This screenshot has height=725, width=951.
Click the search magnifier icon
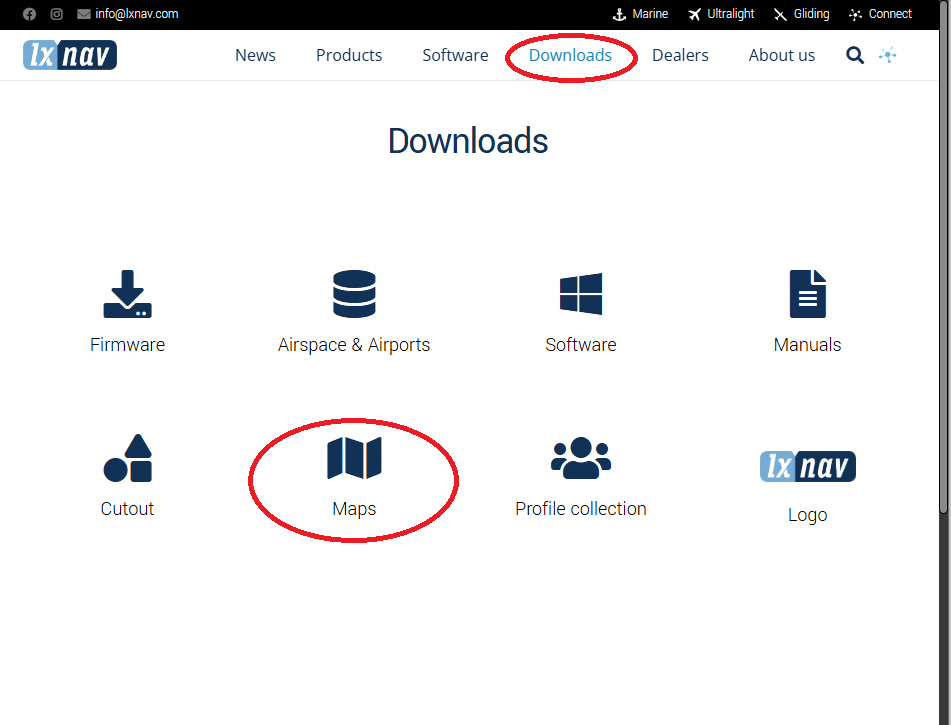(x=855, y=55)
